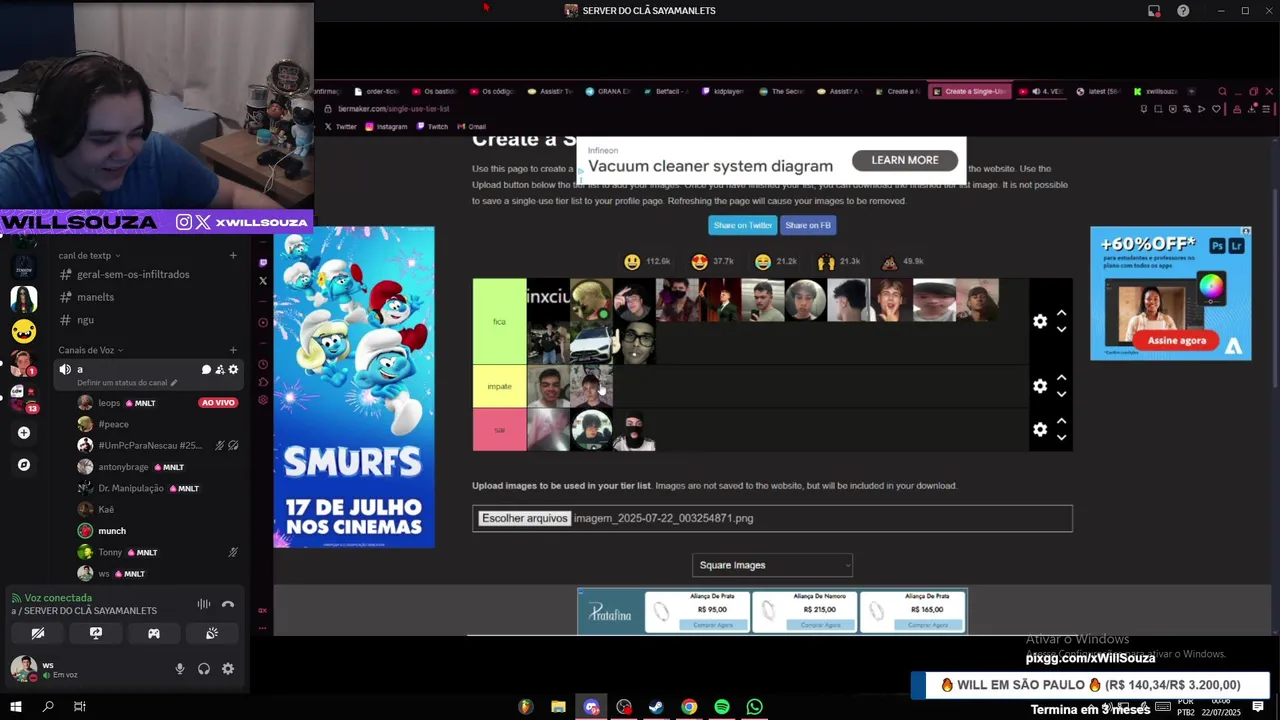React with the smiley emoji (112.6k)
The height and width of the screenshot is (720, 1280).
pos(632,262)
